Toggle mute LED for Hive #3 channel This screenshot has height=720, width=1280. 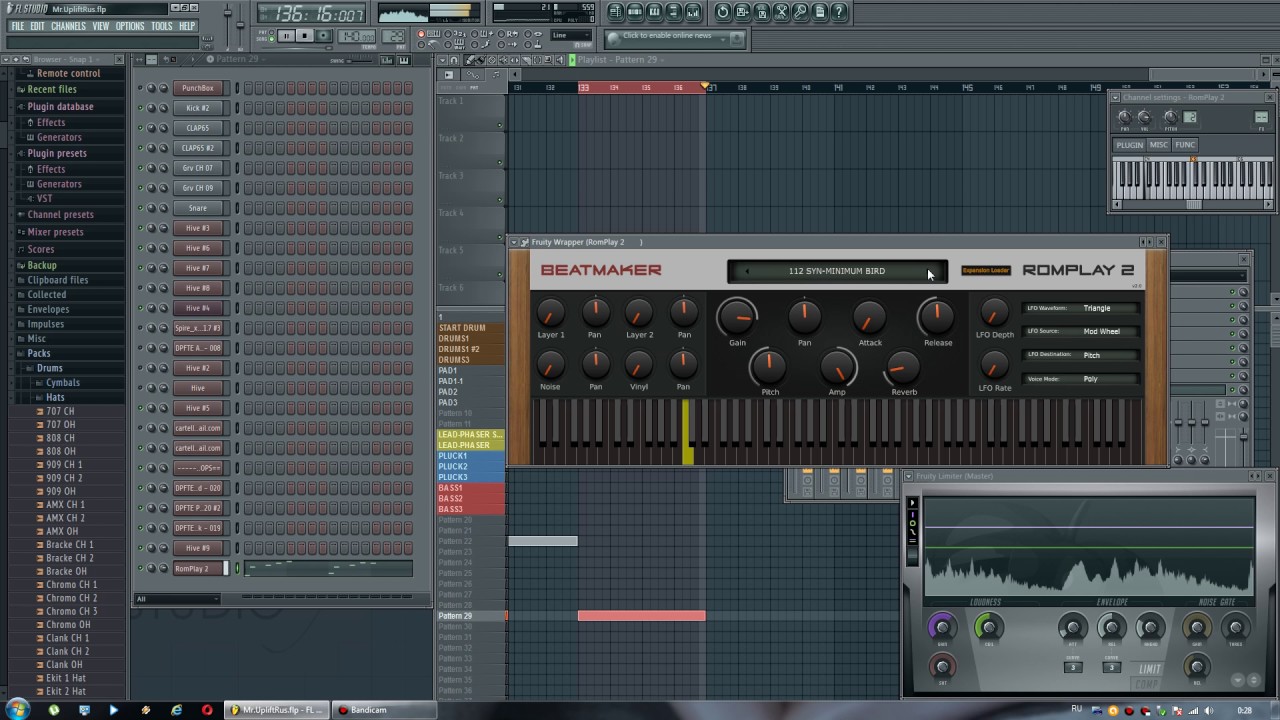(140, 228)
